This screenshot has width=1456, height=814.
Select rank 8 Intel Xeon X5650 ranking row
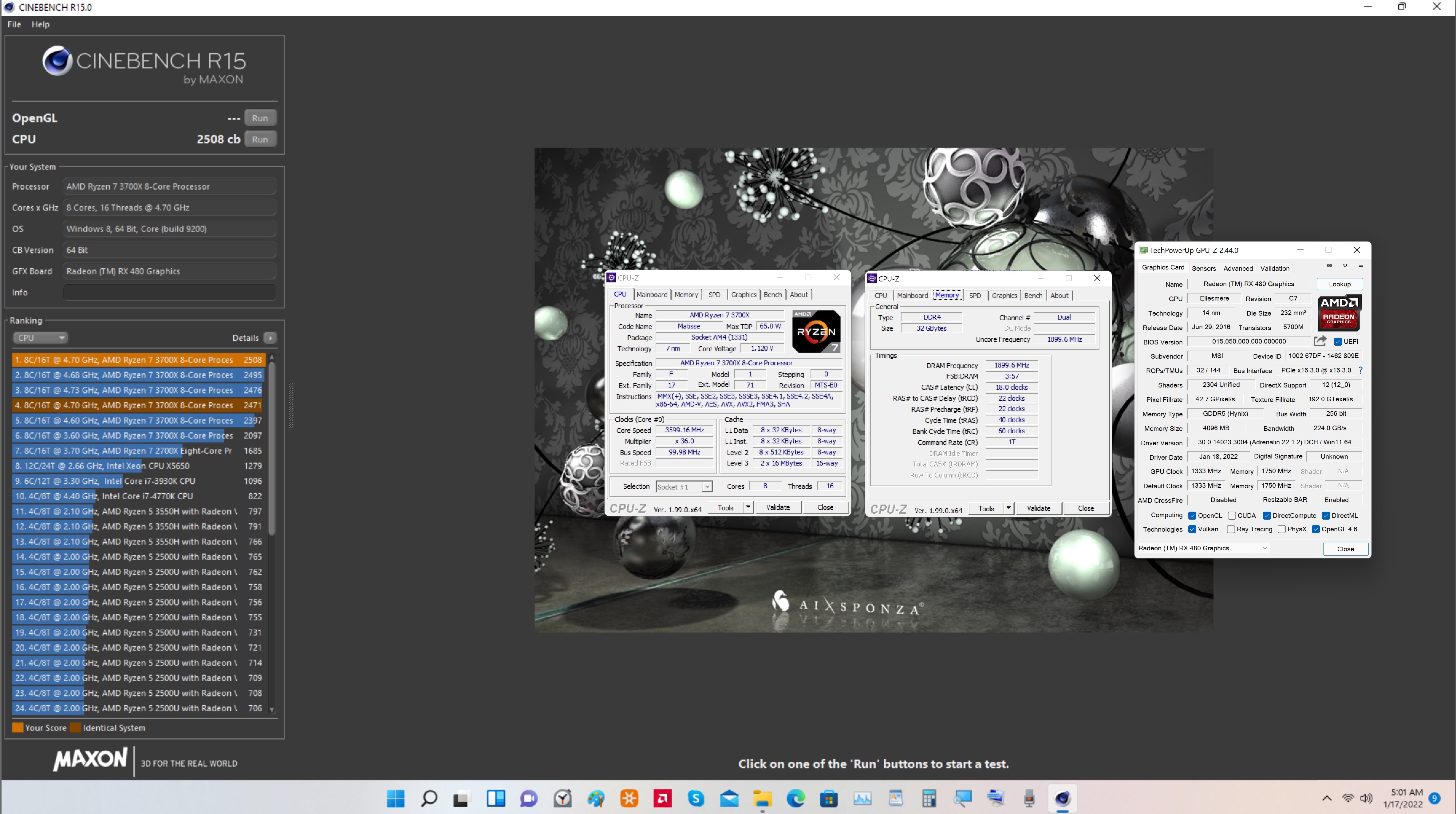click(x=139, y=466)
